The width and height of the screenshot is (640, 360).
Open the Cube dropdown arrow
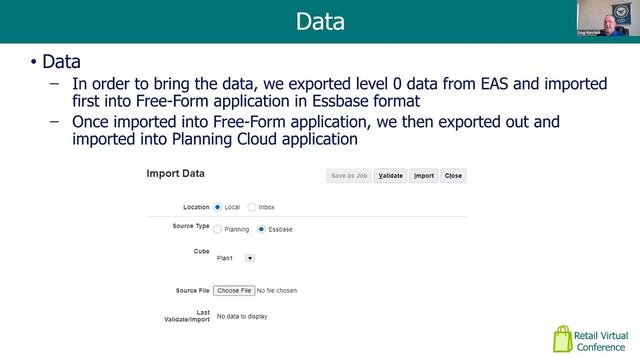(250, 258)
